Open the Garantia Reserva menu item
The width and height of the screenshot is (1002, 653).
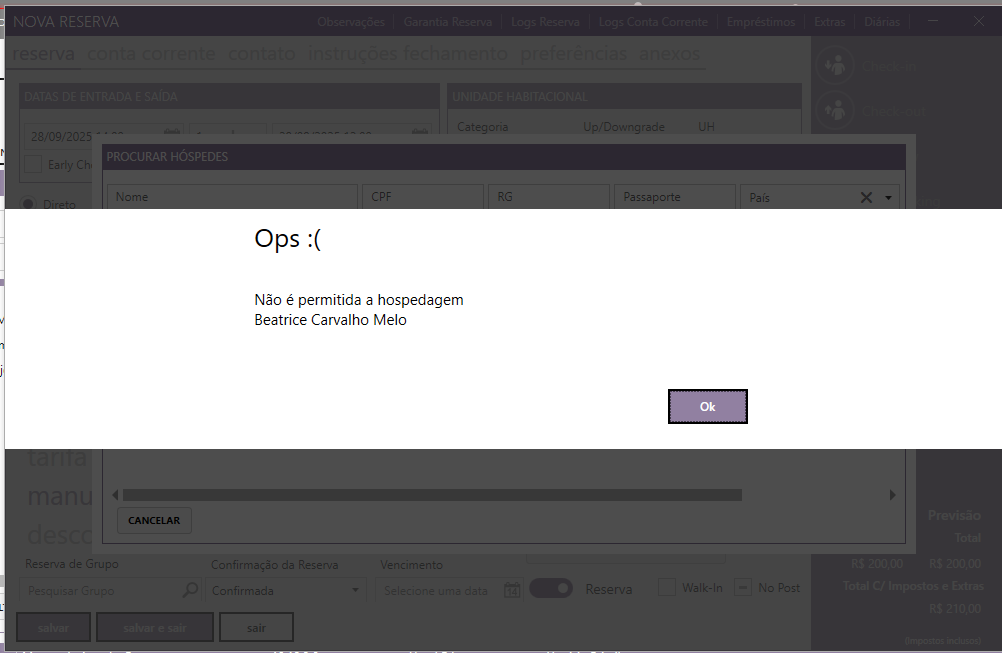[x=448, y=21]
